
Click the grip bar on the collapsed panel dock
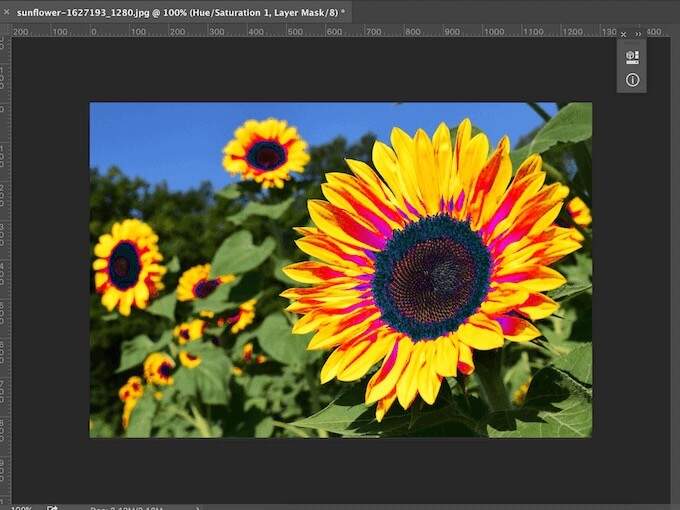pos(632,43)
